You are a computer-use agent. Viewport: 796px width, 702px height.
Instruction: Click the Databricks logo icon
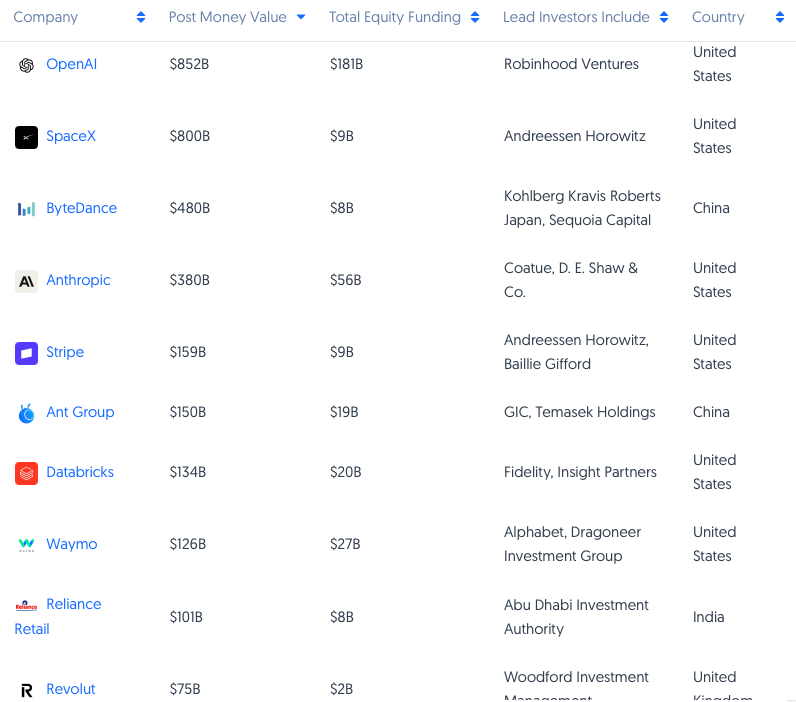(26, 473)
